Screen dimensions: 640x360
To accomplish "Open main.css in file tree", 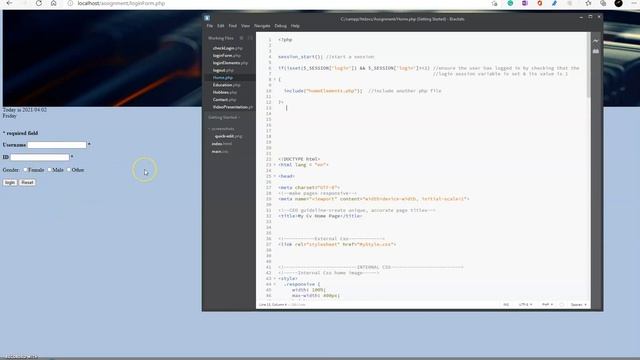I will point(220,151).
